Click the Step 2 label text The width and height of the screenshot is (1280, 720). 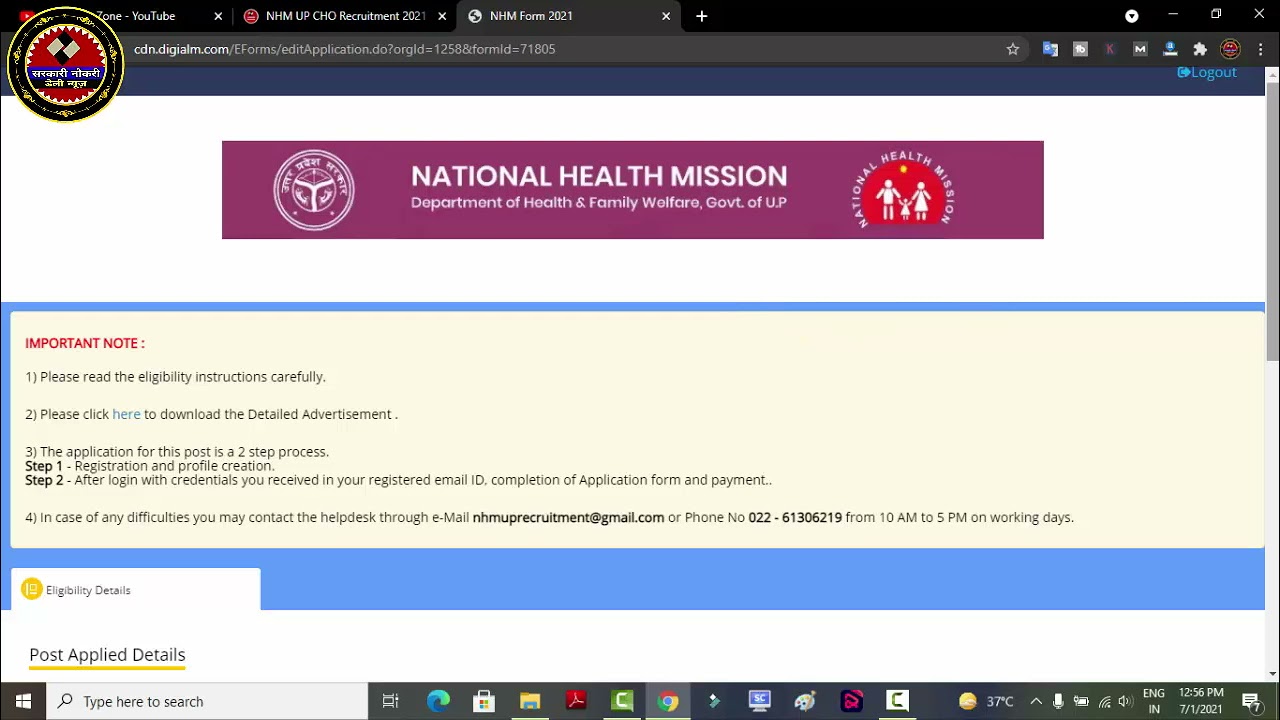pos(44,480)
